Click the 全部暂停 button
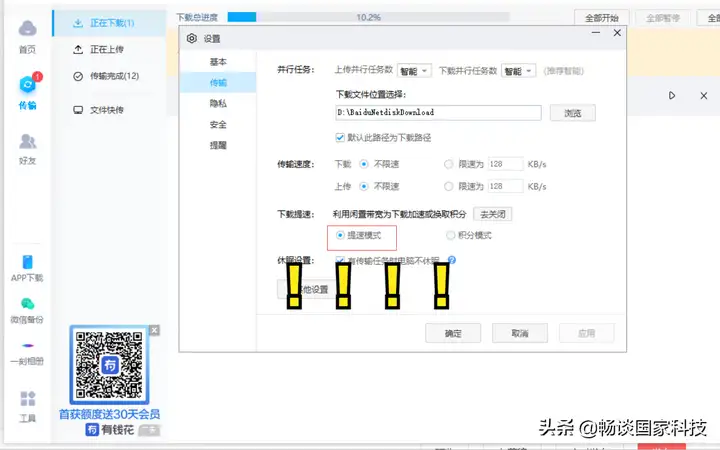Screen dimensions: 720x450 (x=663, y=18)
